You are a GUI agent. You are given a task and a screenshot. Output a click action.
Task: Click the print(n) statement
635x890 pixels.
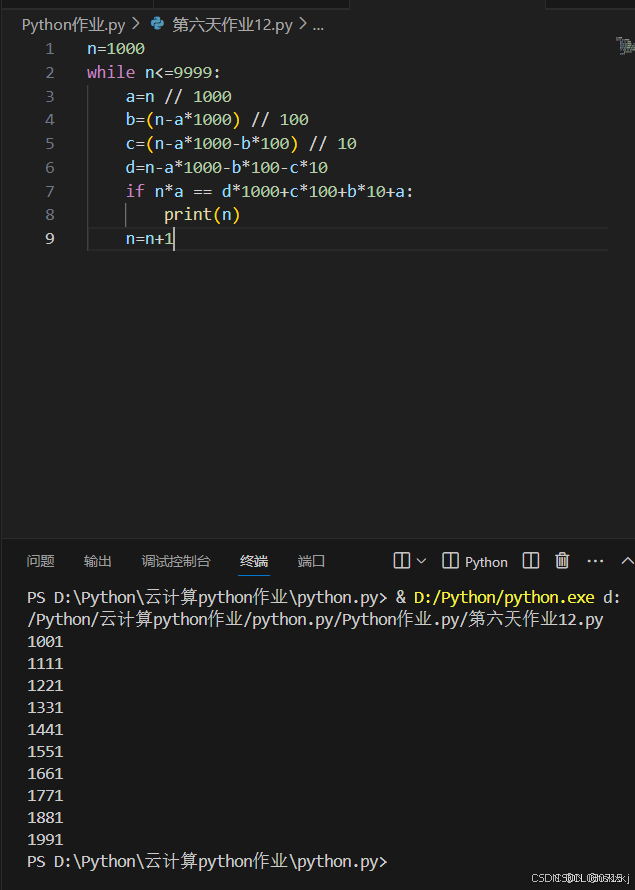(202, 215)
